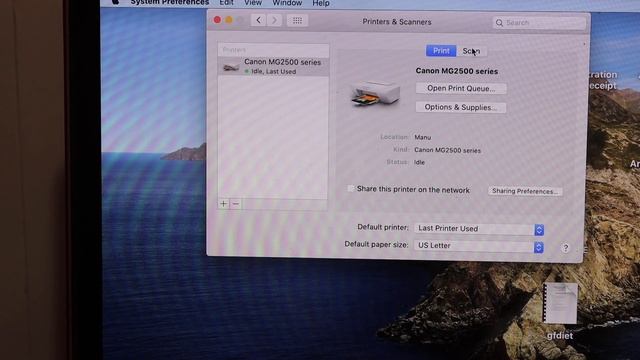Go back with the left chevron
The image size is (640, 360).
[258, 20]
